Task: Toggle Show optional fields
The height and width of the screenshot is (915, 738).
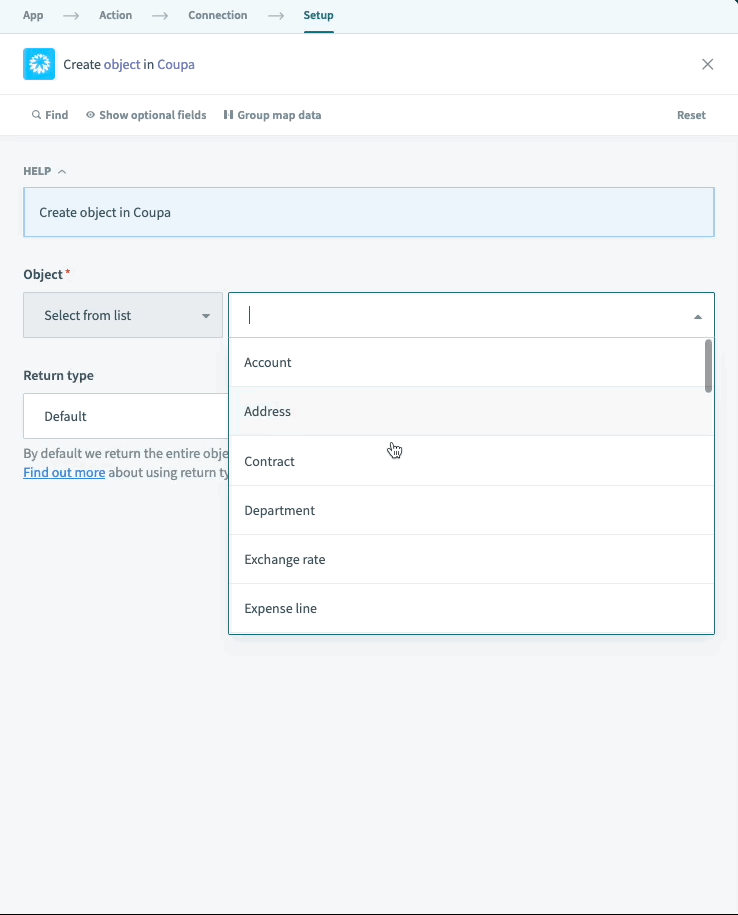Action: pos(146,114)
